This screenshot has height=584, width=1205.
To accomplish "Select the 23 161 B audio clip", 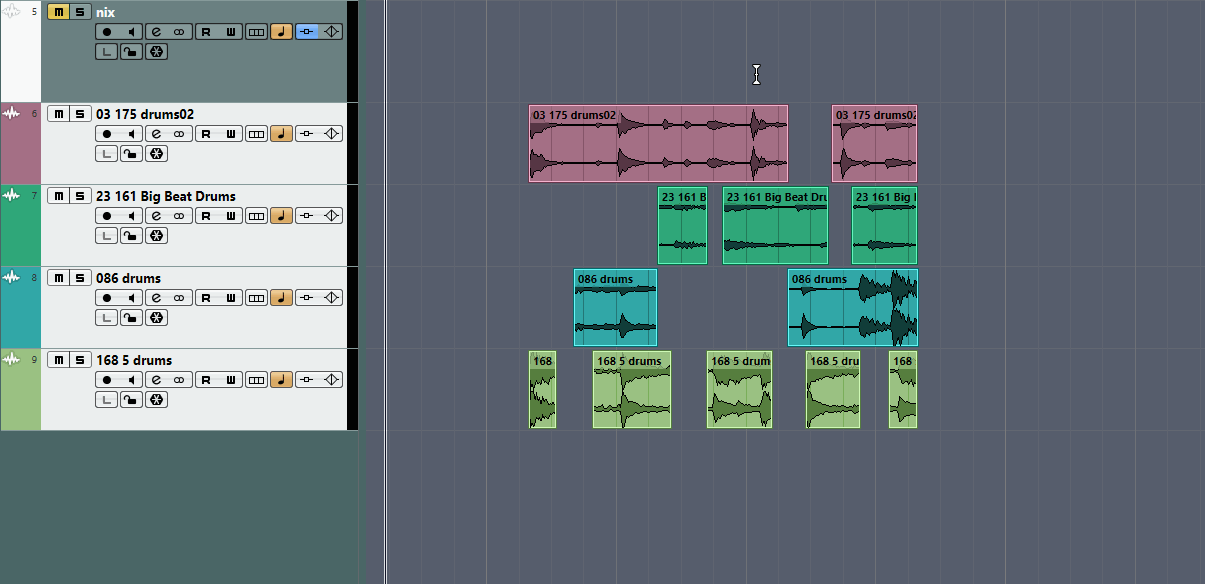I will click(x=682, y=225).
